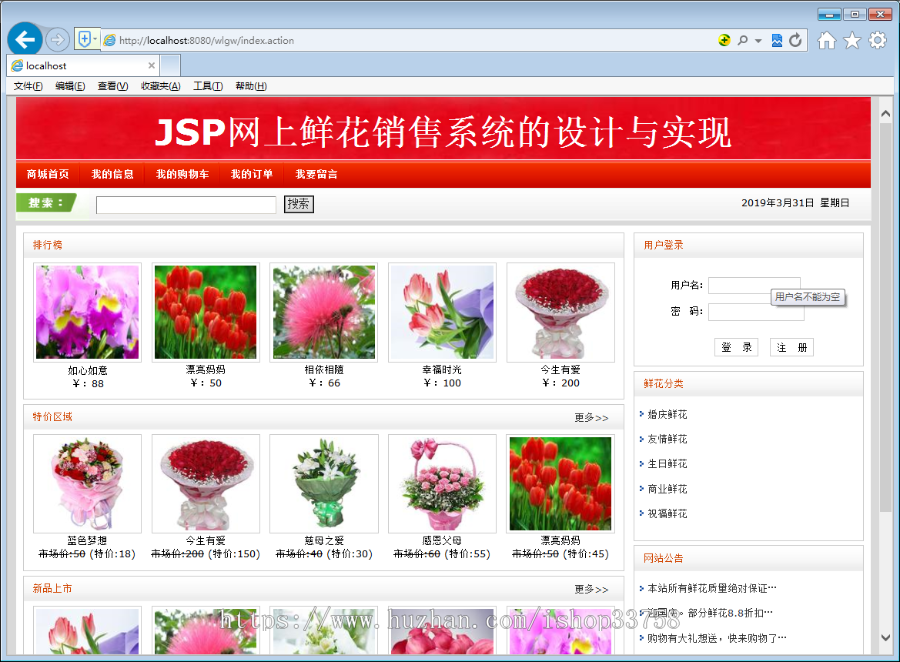Click the forward navigation arrow
900x662 pixels.
click(57, 40)
